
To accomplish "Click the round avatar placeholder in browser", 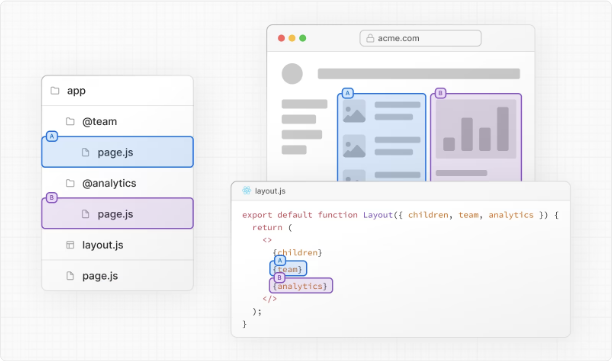I will pos(292,74).
